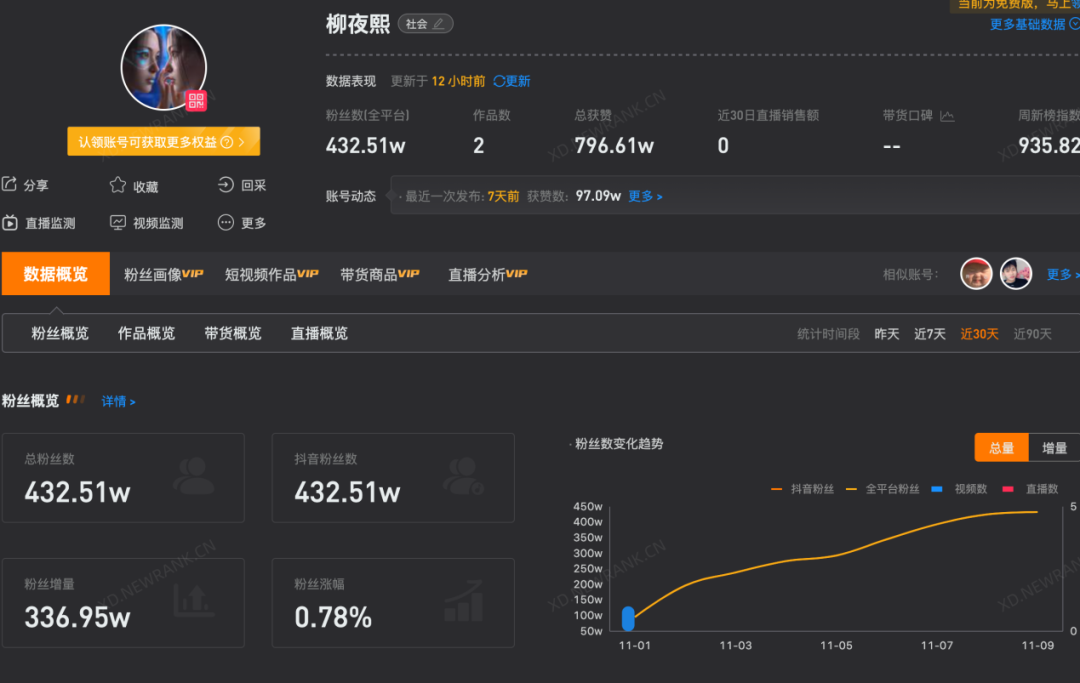Toggle 抖音粉丝 legend series in chart
Viewport: 1080px width, 683px height.
(x=802, y=489)
